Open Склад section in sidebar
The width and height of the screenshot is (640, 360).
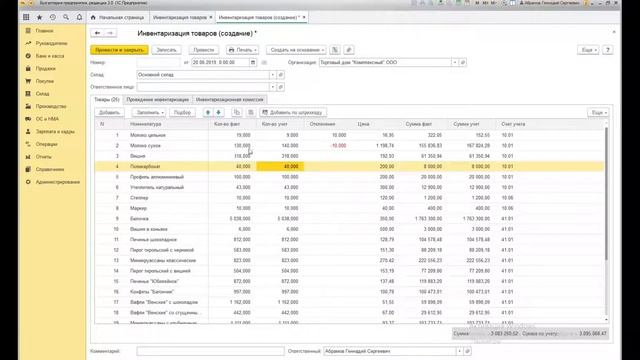(x=42, y=94)
